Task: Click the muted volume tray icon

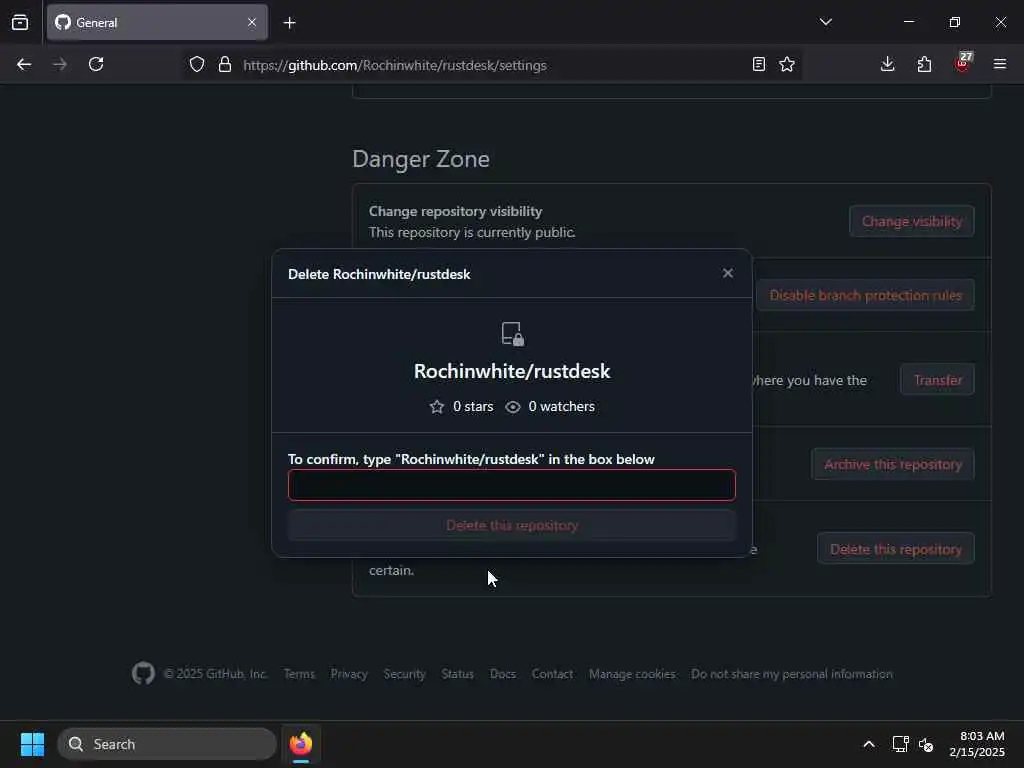Action: click(925, 744)
